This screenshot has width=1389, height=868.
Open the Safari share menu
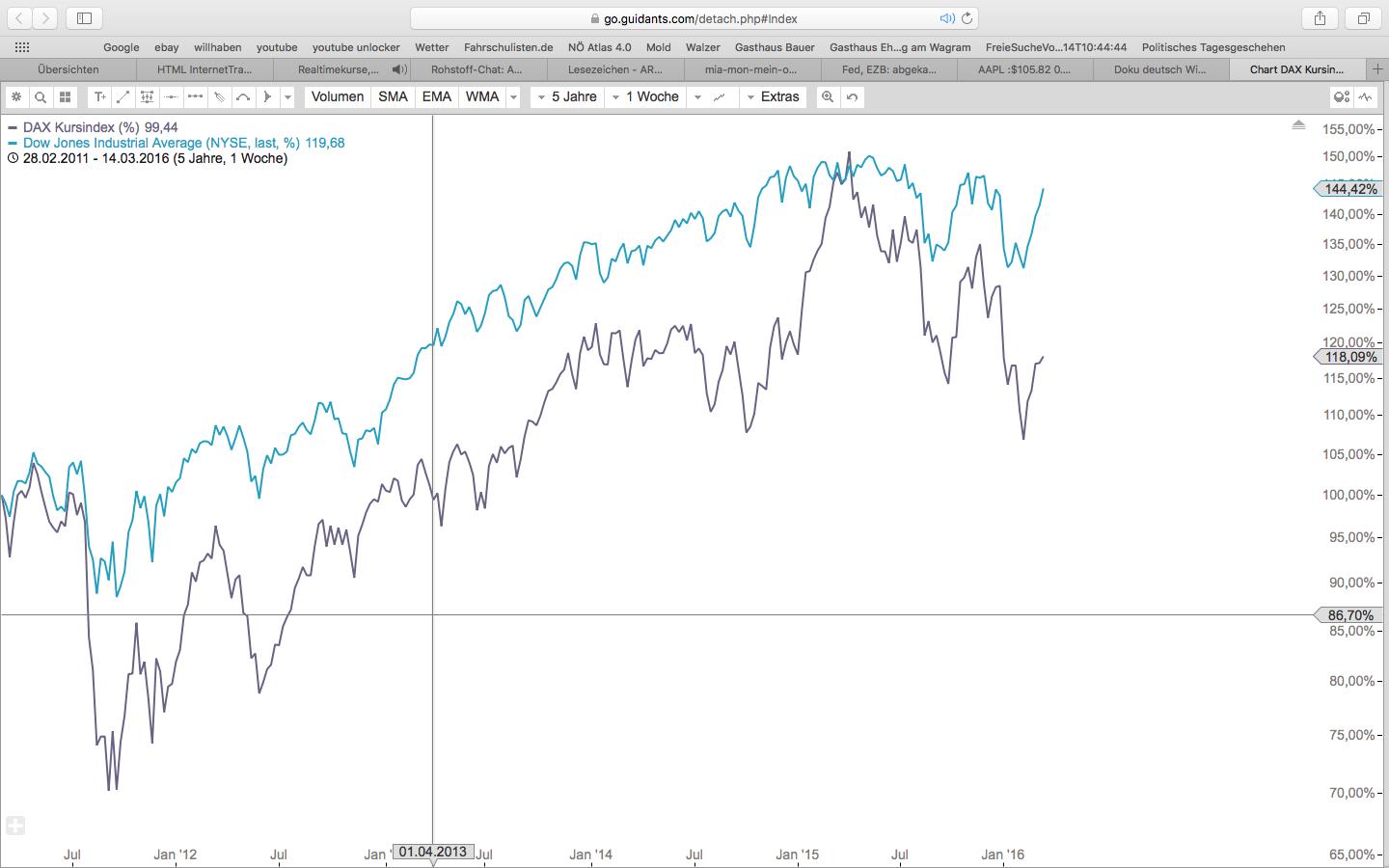click(x=1320, y=18)
